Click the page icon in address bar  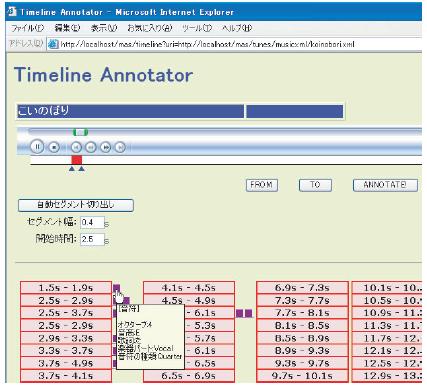pos(53,44)
